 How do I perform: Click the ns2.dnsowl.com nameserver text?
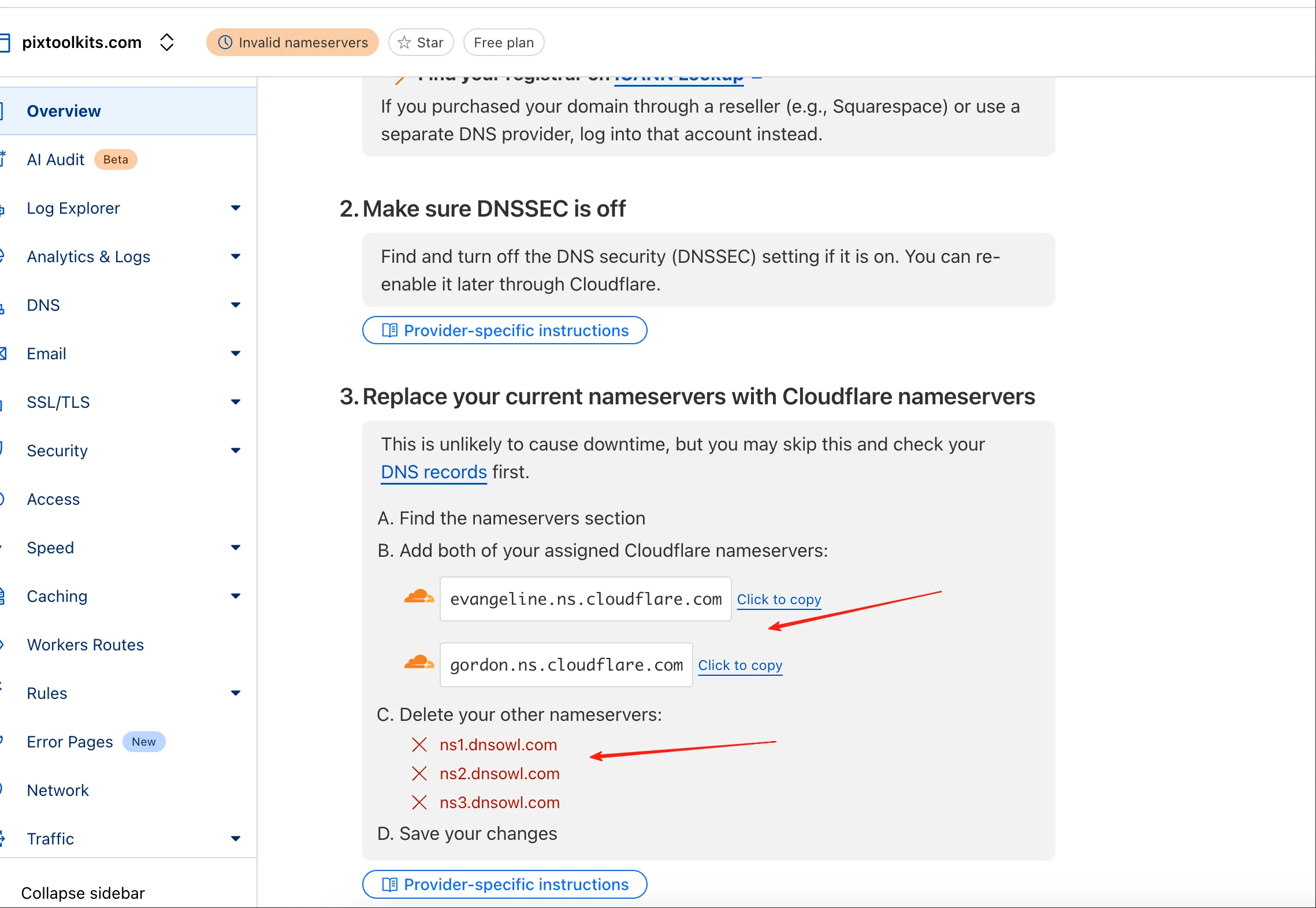pos(499,774)
